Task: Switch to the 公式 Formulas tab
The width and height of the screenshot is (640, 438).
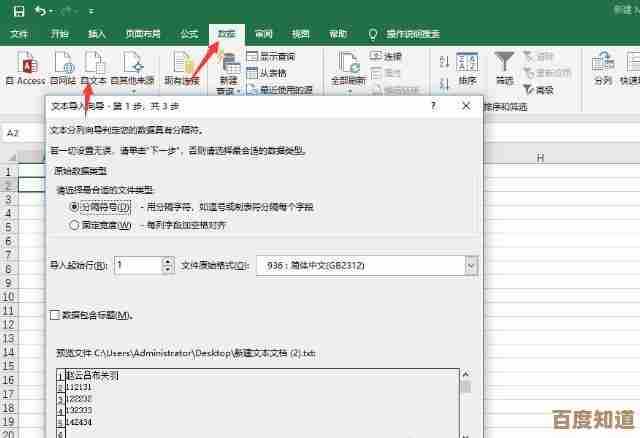Action: [189, 34]
